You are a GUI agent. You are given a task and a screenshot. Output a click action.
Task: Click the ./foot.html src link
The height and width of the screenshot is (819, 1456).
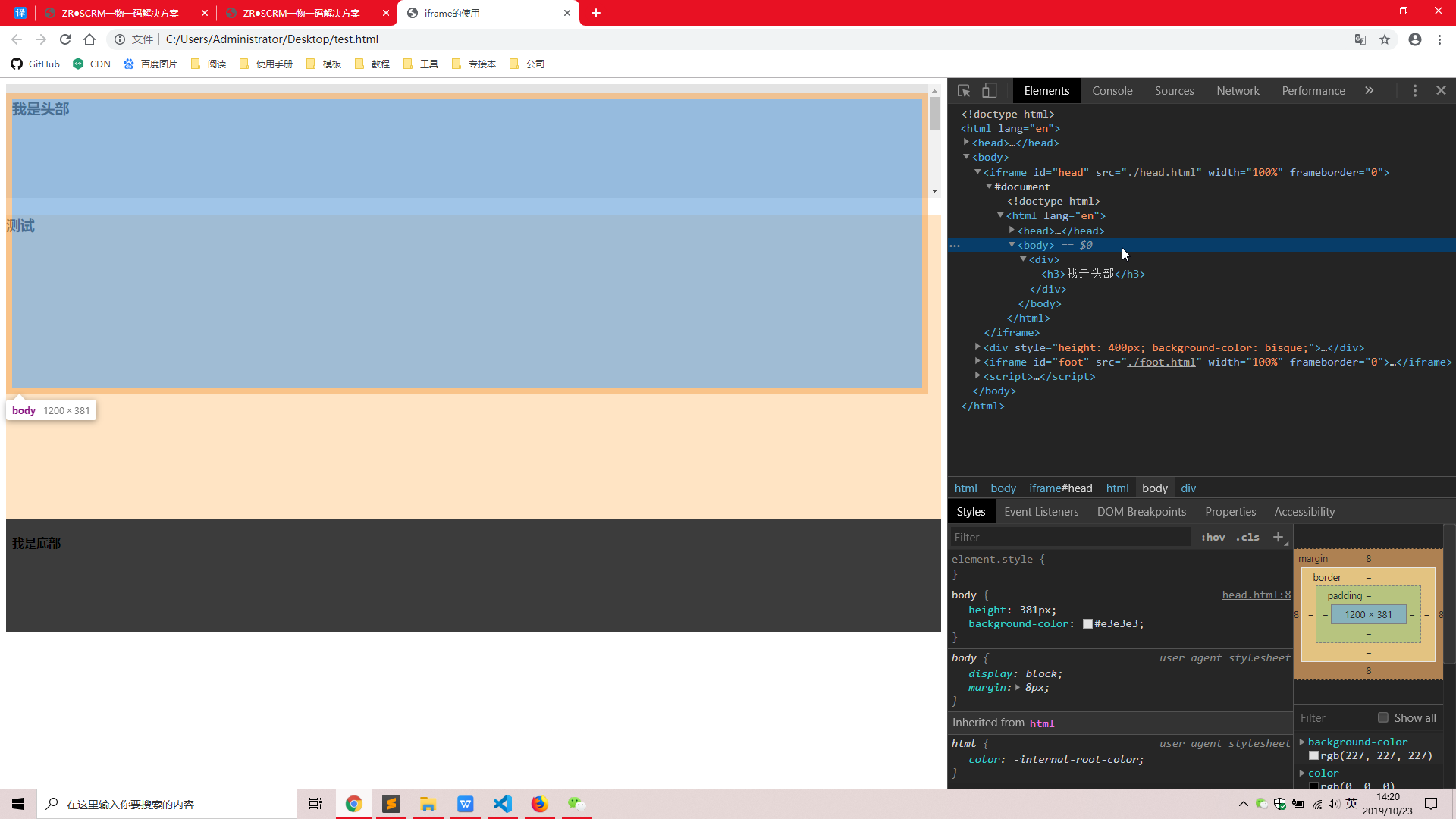pyautogui.click(x=1161, y=362)
